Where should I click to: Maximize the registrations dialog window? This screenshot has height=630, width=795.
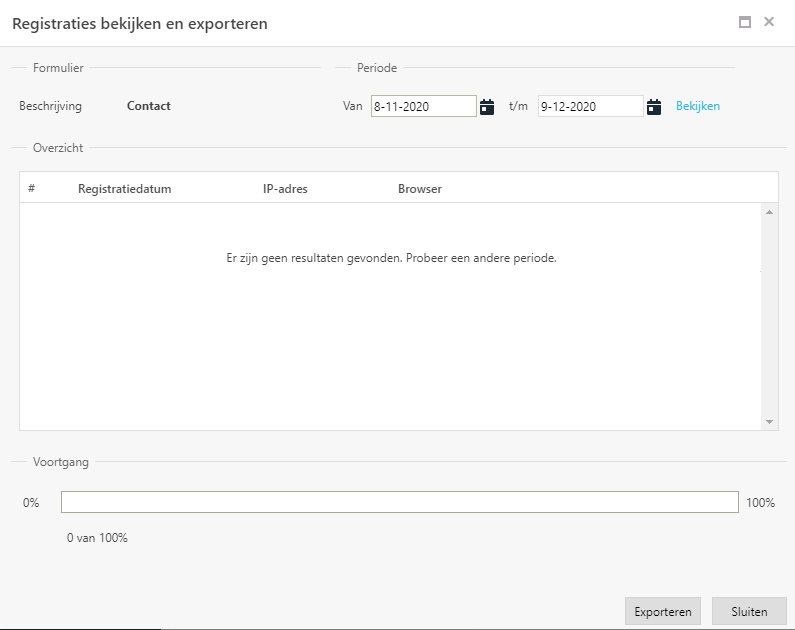pyautogui.click(x=745, y=22)
